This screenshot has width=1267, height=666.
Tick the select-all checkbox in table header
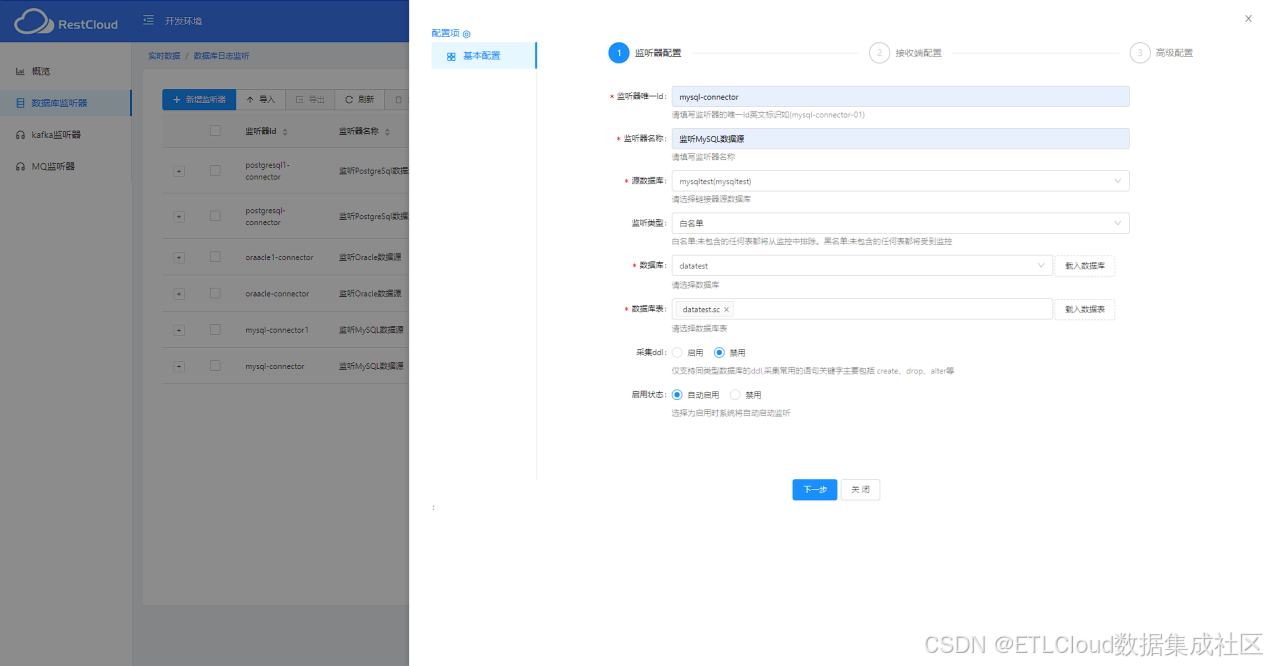[215, 131]
